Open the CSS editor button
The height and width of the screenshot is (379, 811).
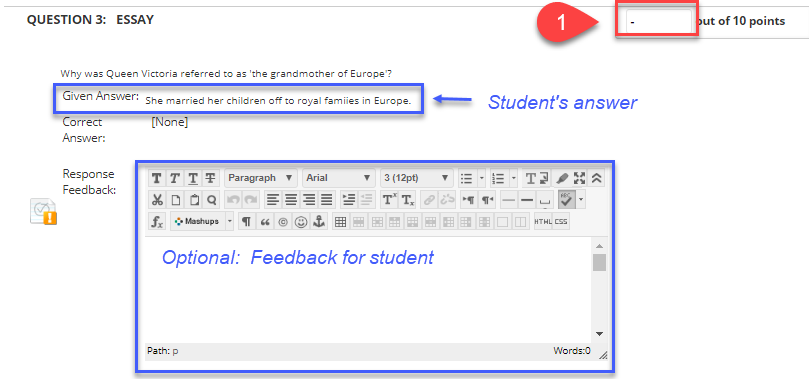561,221
